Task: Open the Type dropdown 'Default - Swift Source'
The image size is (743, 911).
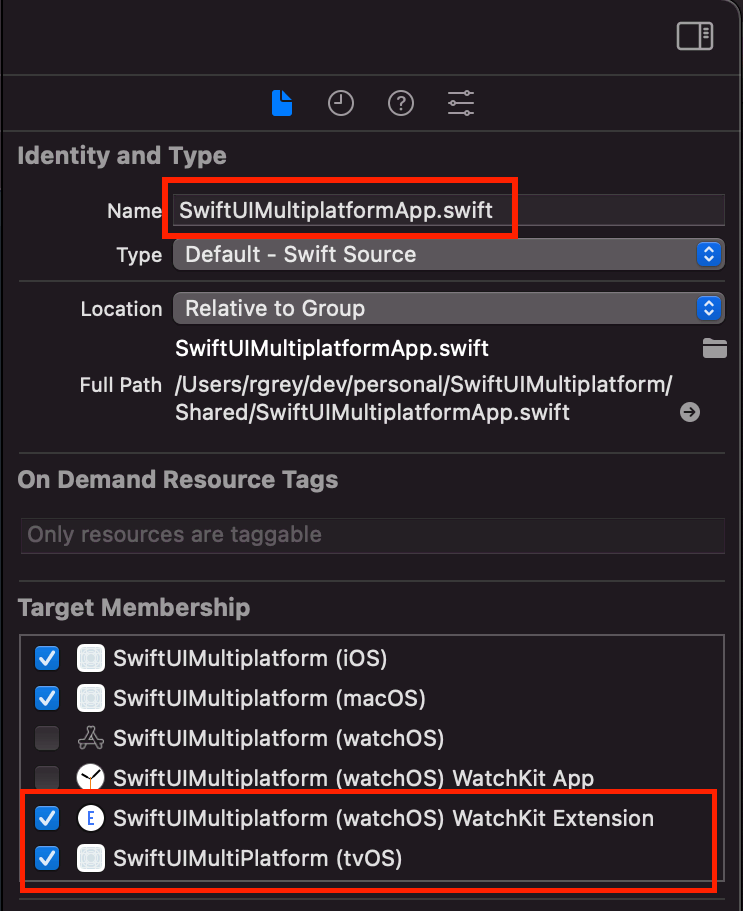Action: click(448, 254)
